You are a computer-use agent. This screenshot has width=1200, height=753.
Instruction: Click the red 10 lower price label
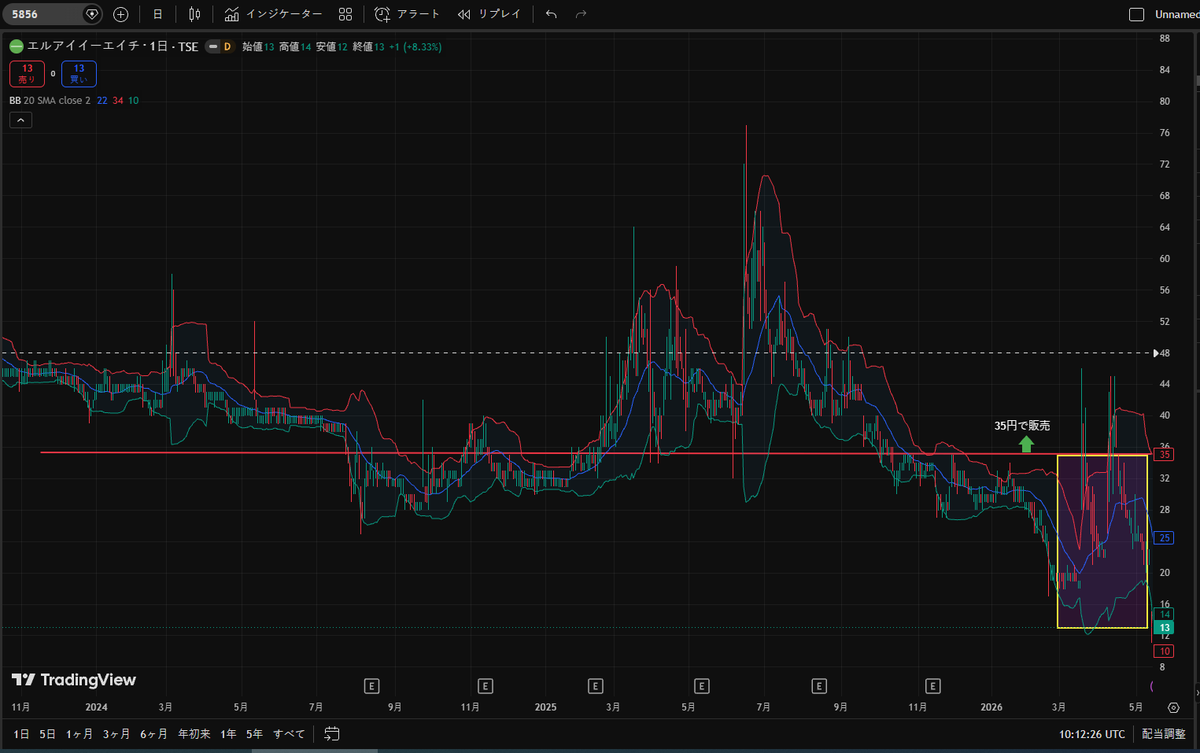click(x=1164, y=650)
